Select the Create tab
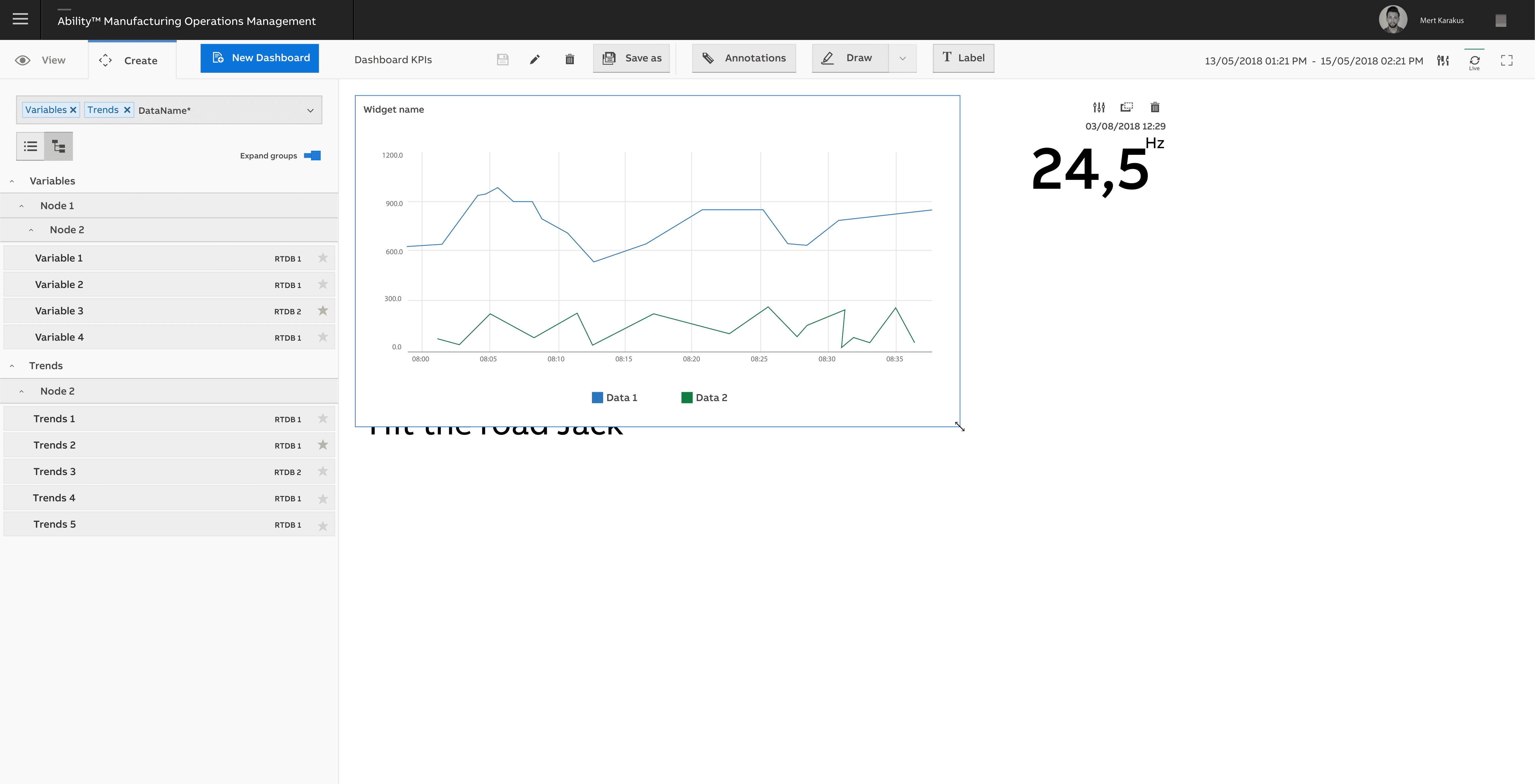 [x=131, y=60]
